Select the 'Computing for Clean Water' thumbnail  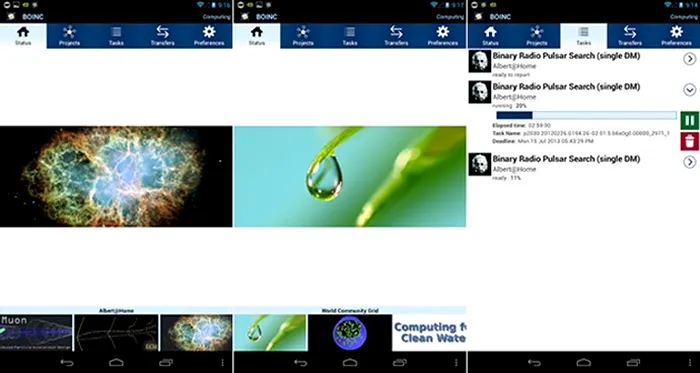pos(430,333)
